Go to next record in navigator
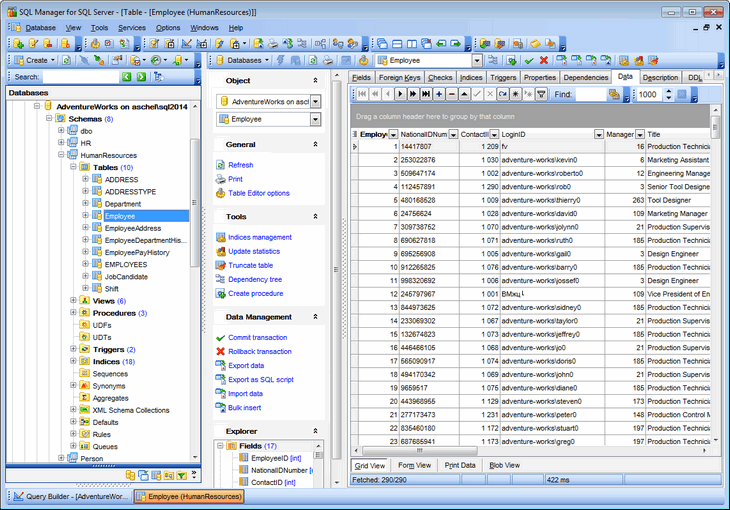 [400, 94]
